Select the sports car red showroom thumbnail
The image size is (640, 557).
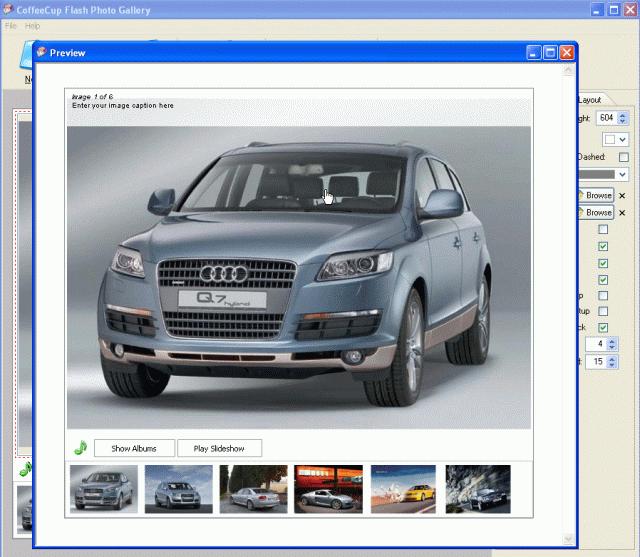coord(328,489)
